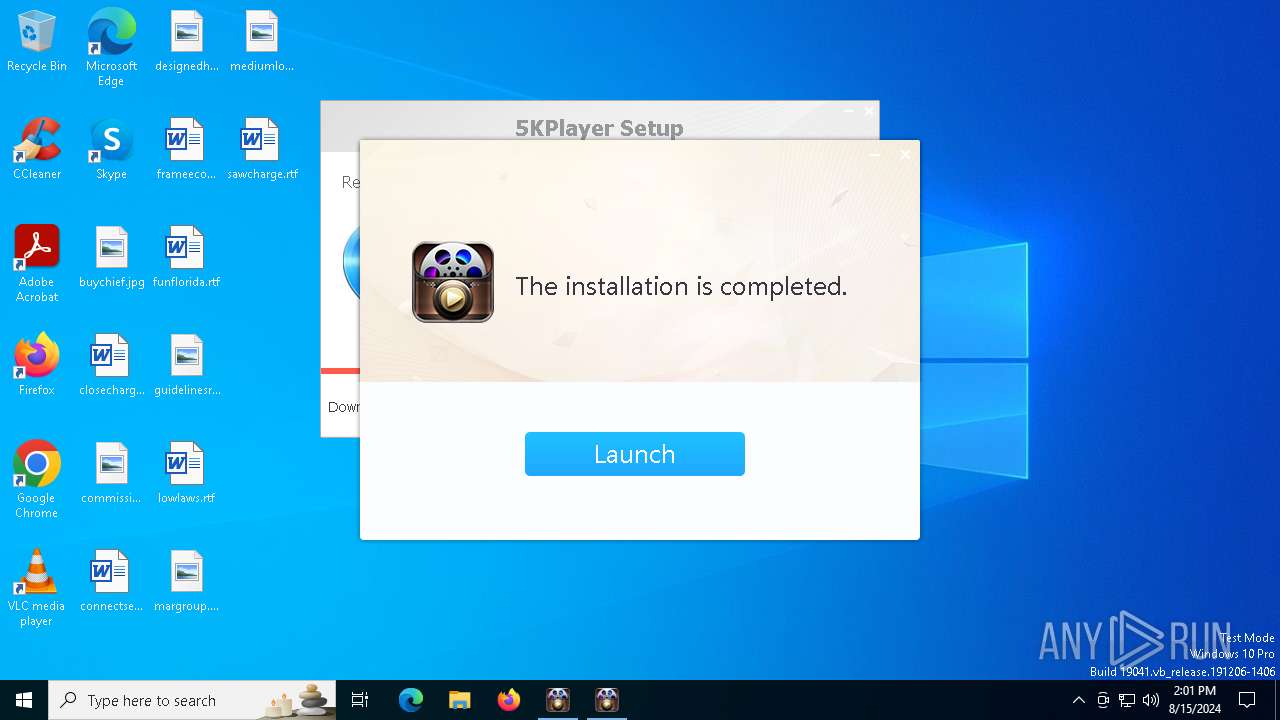Minimize the 5KPlayer Setup background window

pyautogui.click(x=848, y=112)
